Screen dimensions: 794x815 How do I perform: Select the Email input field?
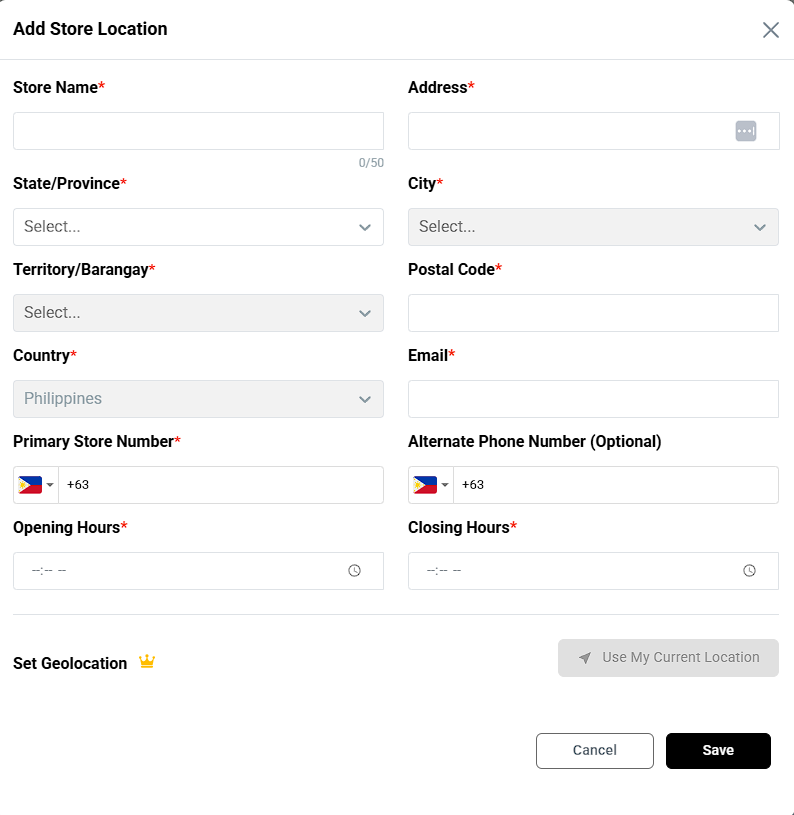pos(593,399)
